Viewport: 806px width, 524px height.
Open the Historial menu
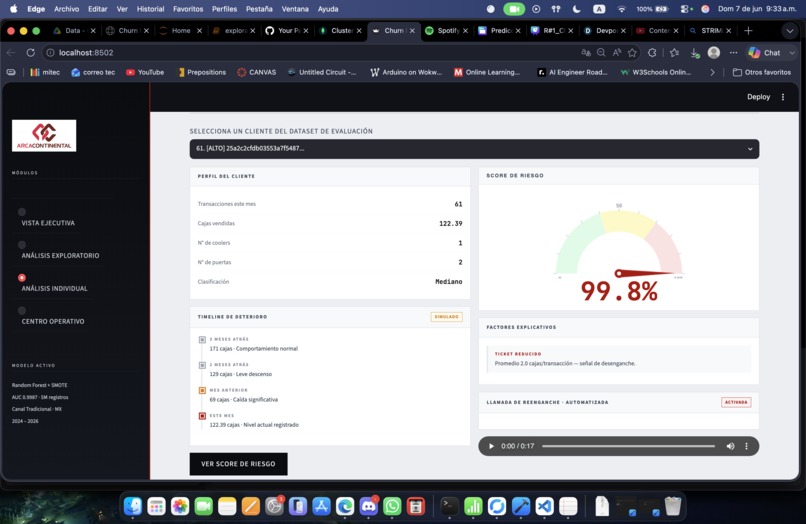tap(150, 9)
